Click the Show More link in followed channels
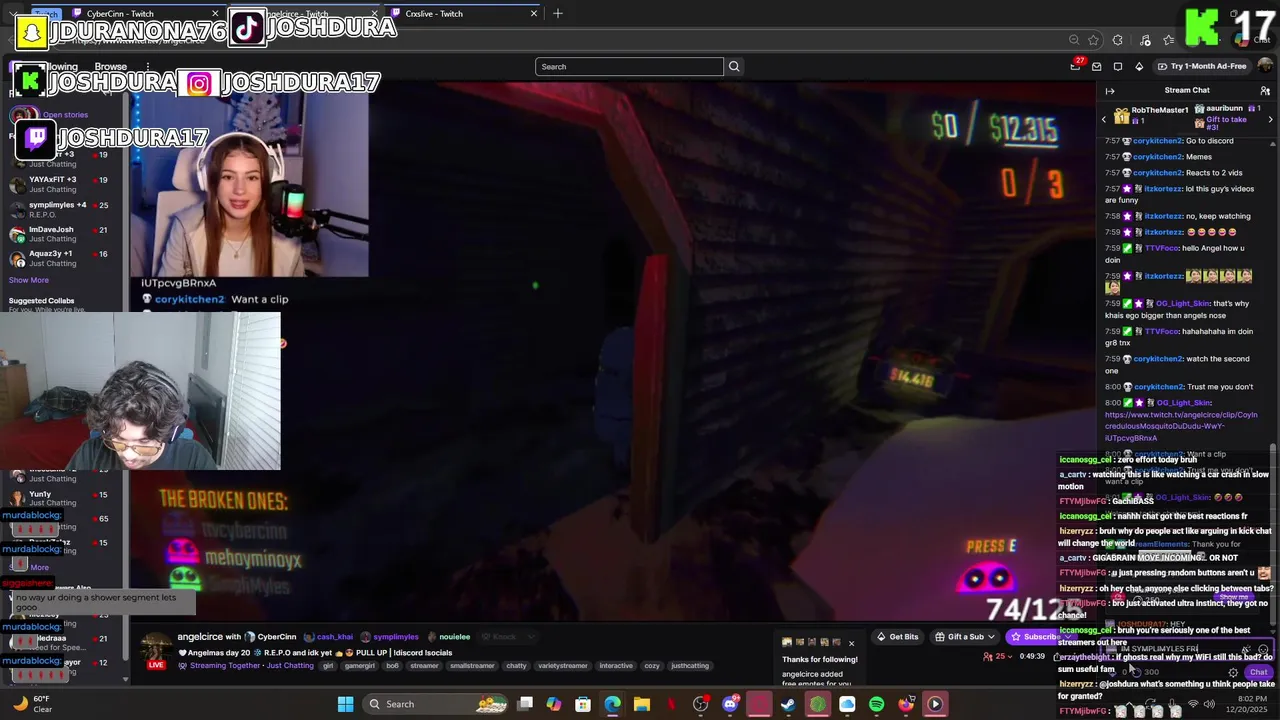 tap(28, 280)
